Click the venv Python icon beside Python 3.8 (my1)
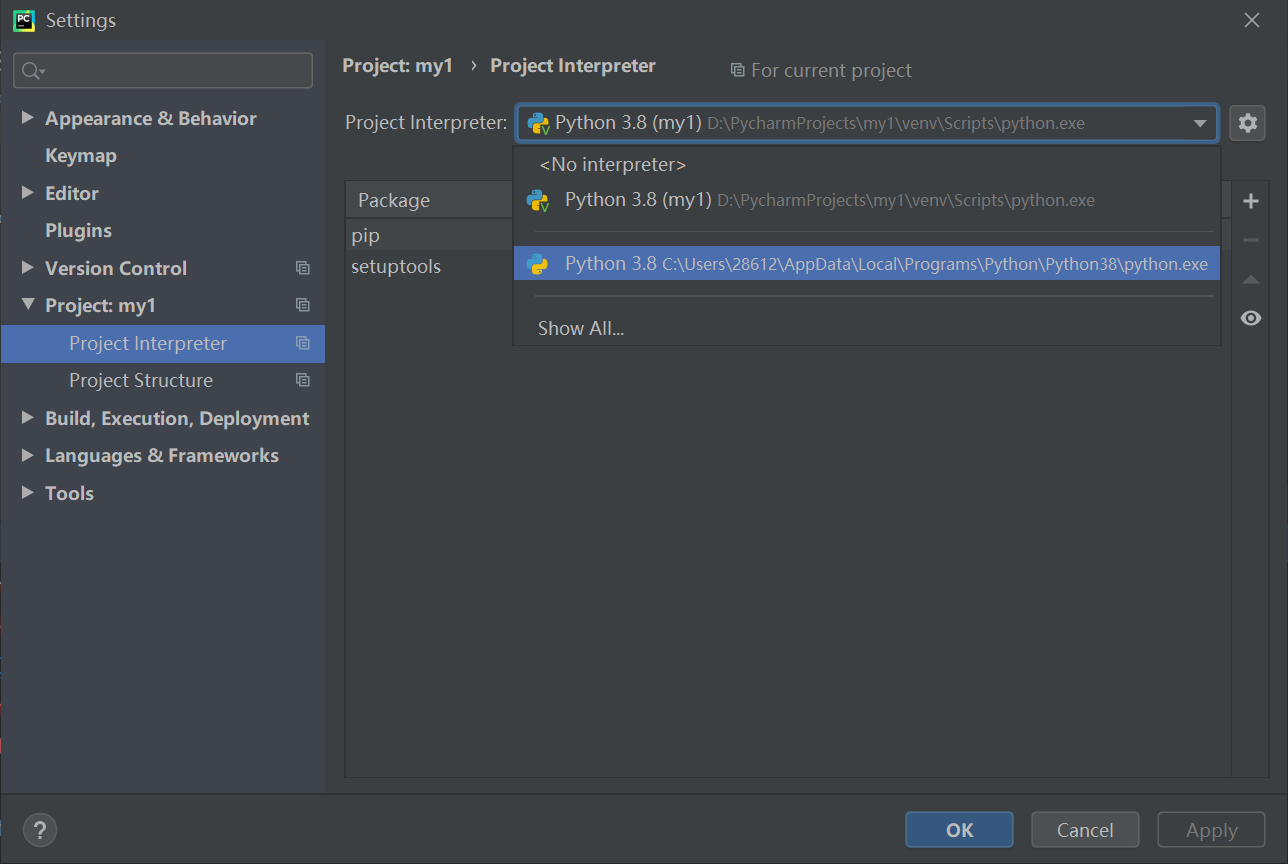 click(538, 199)
